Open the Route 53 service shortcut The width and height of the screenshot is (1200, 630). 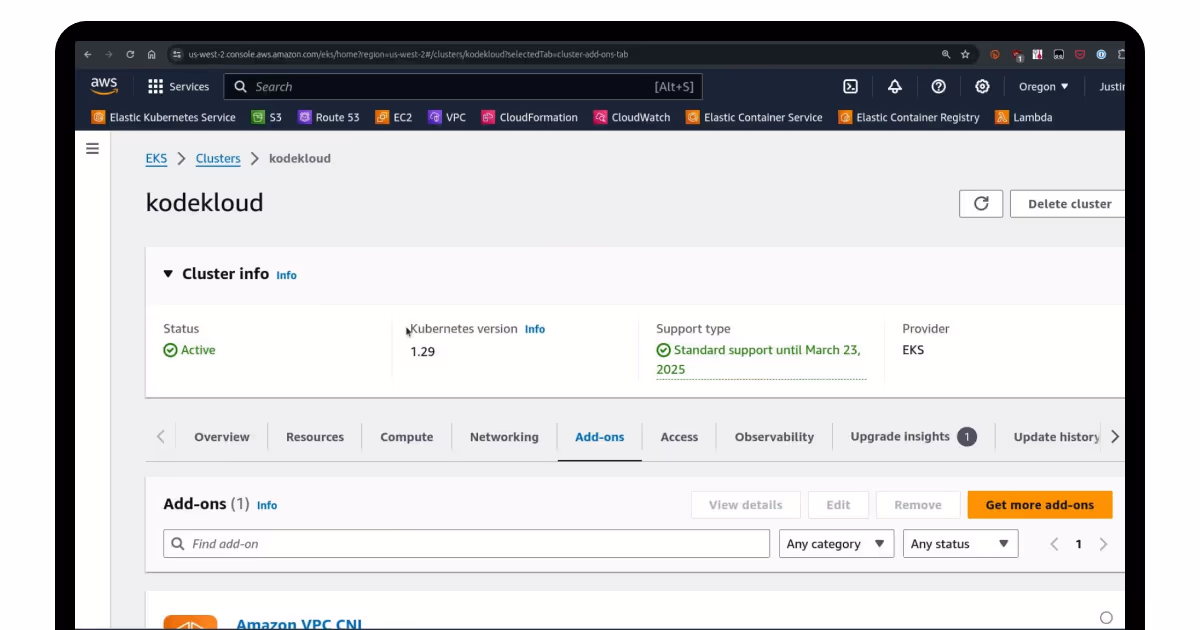coord(329,117)
